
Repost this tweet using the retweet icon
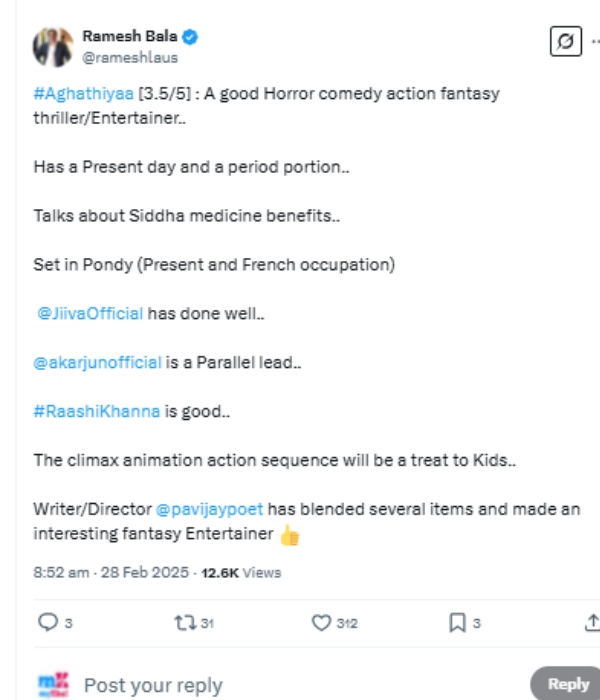tap(183, 623)
